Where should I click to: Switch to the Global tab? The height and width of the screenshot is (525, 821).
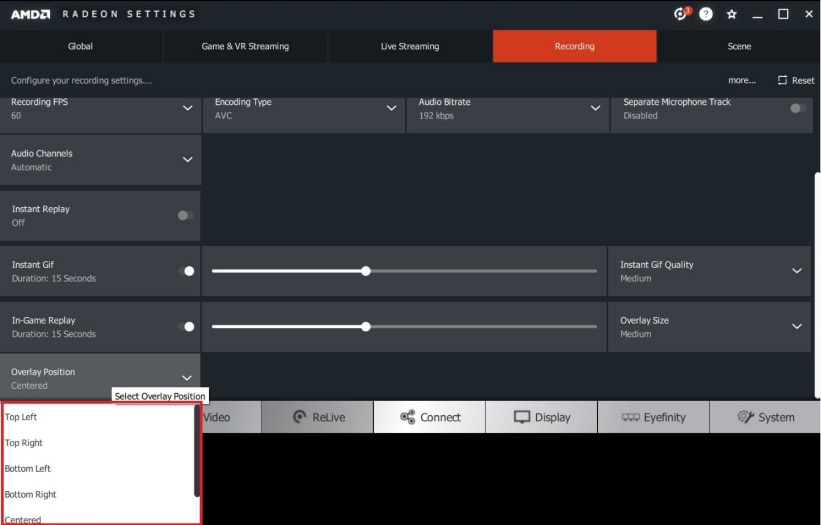pos(80,46)
